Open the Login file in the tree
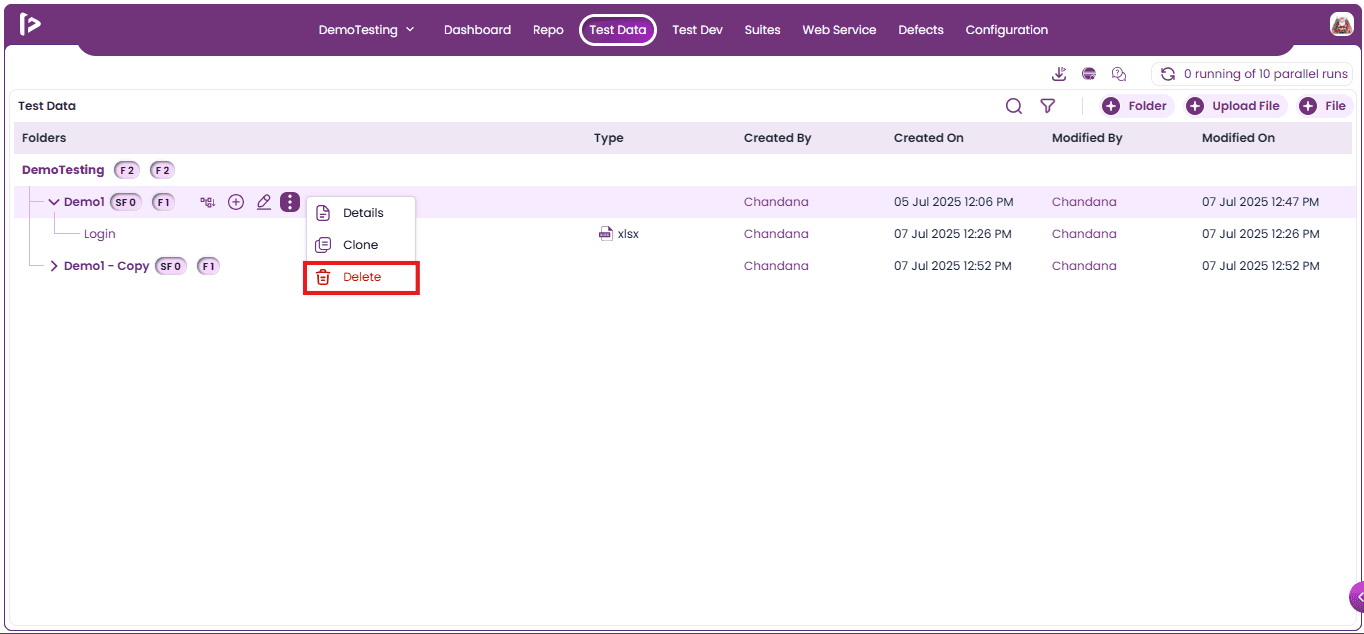1364x634 pixels. (x=99, y=234)
